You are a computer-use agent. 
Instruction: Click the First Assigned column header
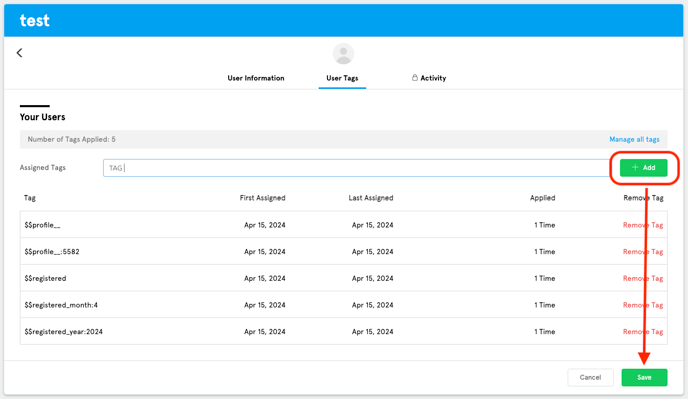[262, 198]
